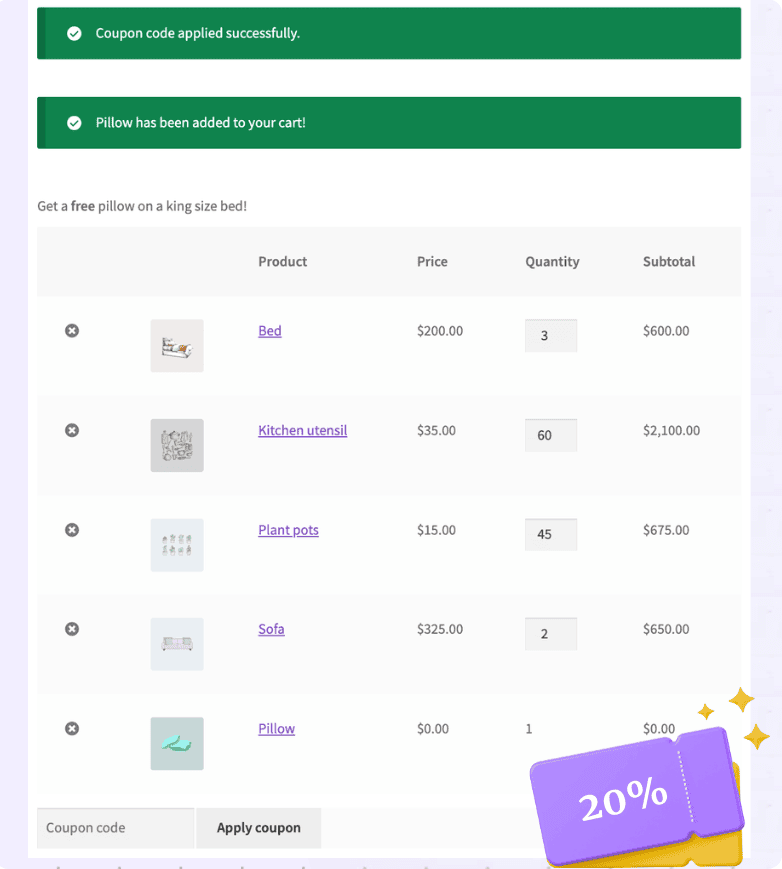The width and height of the screenshot is (782, 869).
Task: Open the Kitchen utensil thumbnail image
Action: point(177,445)
